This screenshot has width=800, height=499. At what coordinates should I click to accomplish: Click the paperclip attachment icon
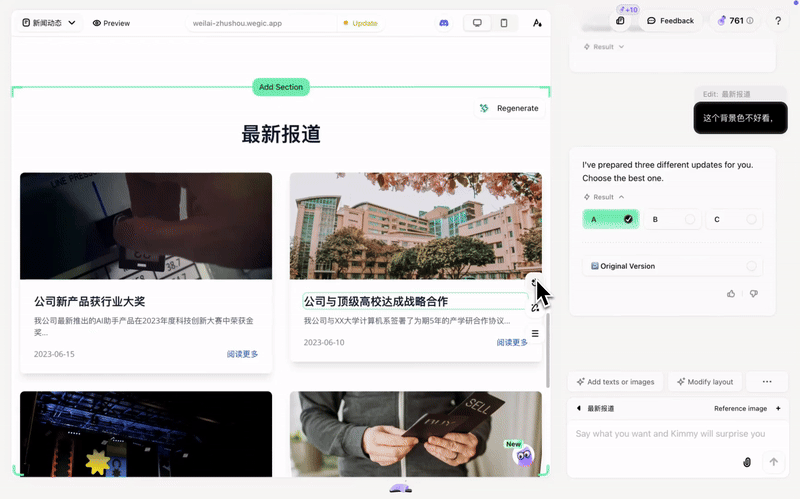click(747, 461)
